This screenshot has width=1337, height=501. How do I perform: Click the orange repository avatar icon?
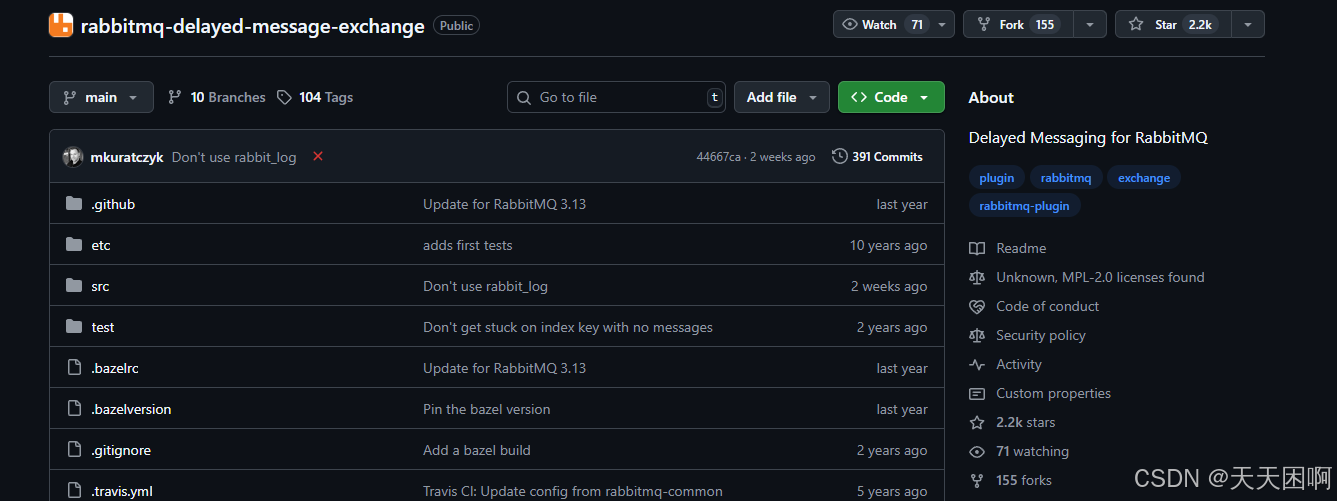coord(61,25)
